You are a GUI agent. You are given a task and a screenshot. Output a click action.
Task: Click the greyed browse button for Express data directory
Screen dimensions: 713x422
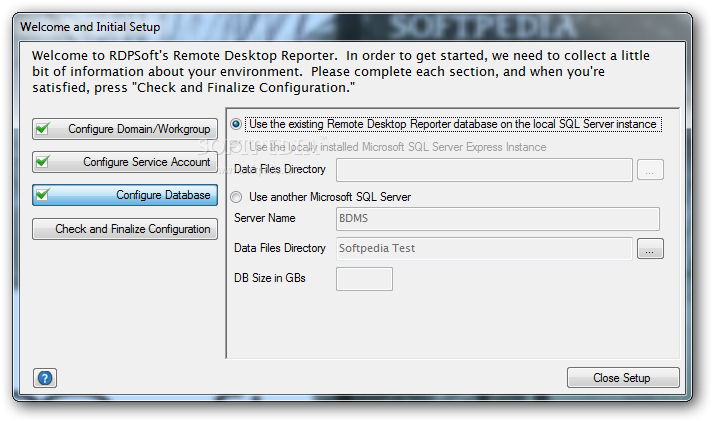point(650,170)
